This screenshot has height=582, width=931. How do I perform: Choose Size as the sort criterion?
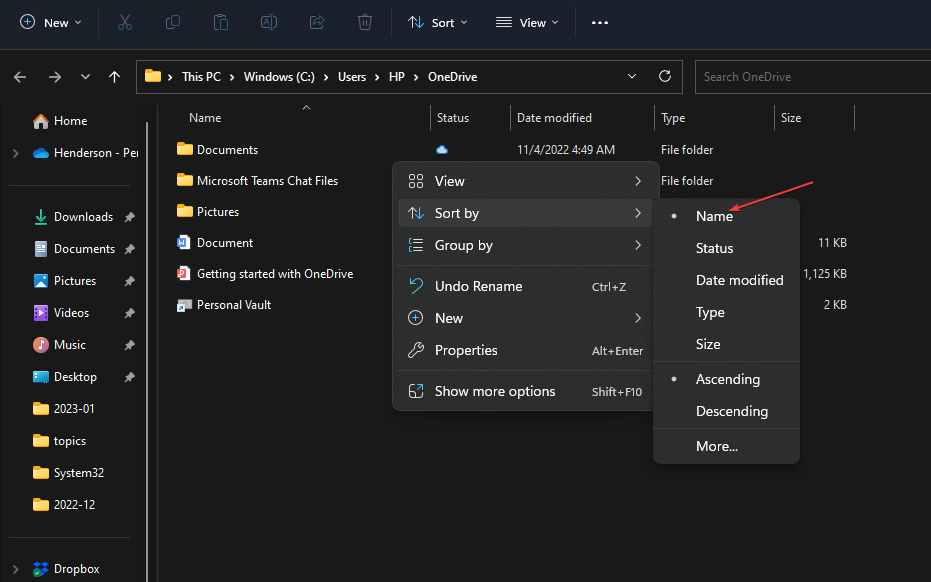(708, 344)
